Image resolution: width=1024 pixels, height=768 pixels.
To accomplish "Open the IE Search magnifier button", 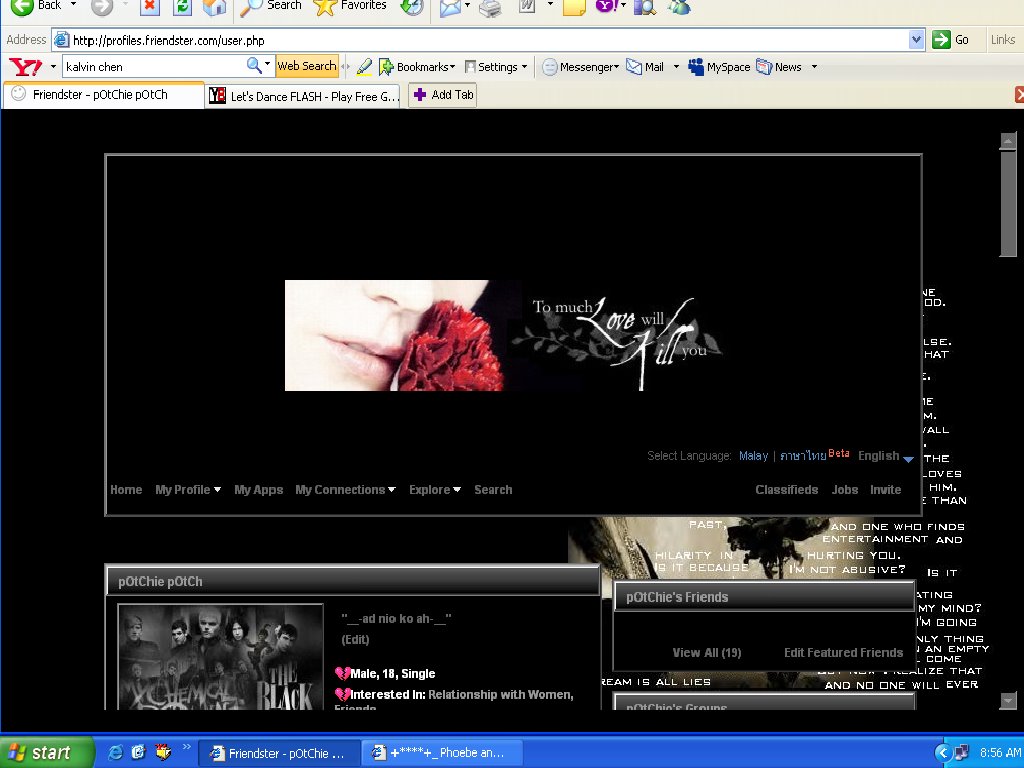I will point(271,6).
